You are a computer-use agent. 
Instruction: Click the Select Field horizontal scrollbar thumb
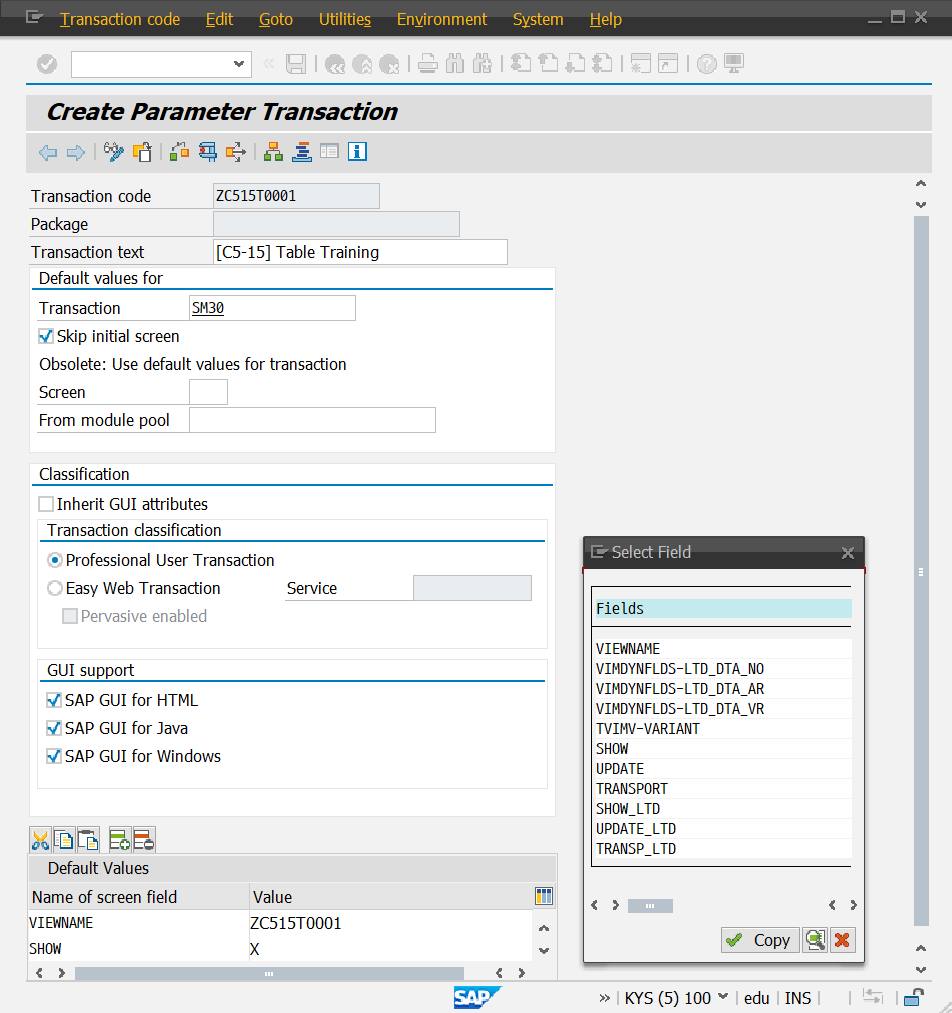click(650, 906)
